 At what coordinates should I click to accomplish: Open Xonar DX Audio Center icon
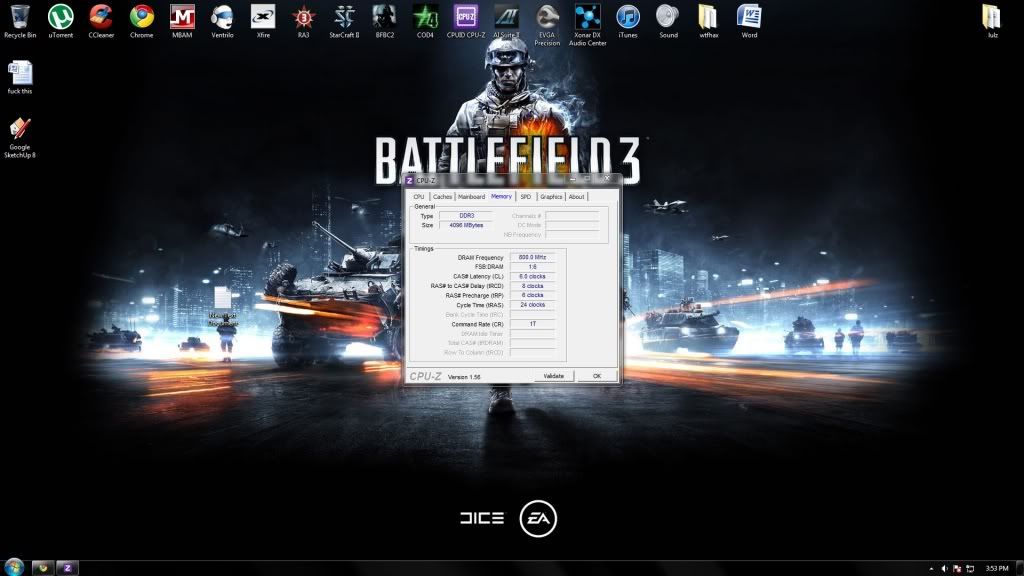click(588, 25)
